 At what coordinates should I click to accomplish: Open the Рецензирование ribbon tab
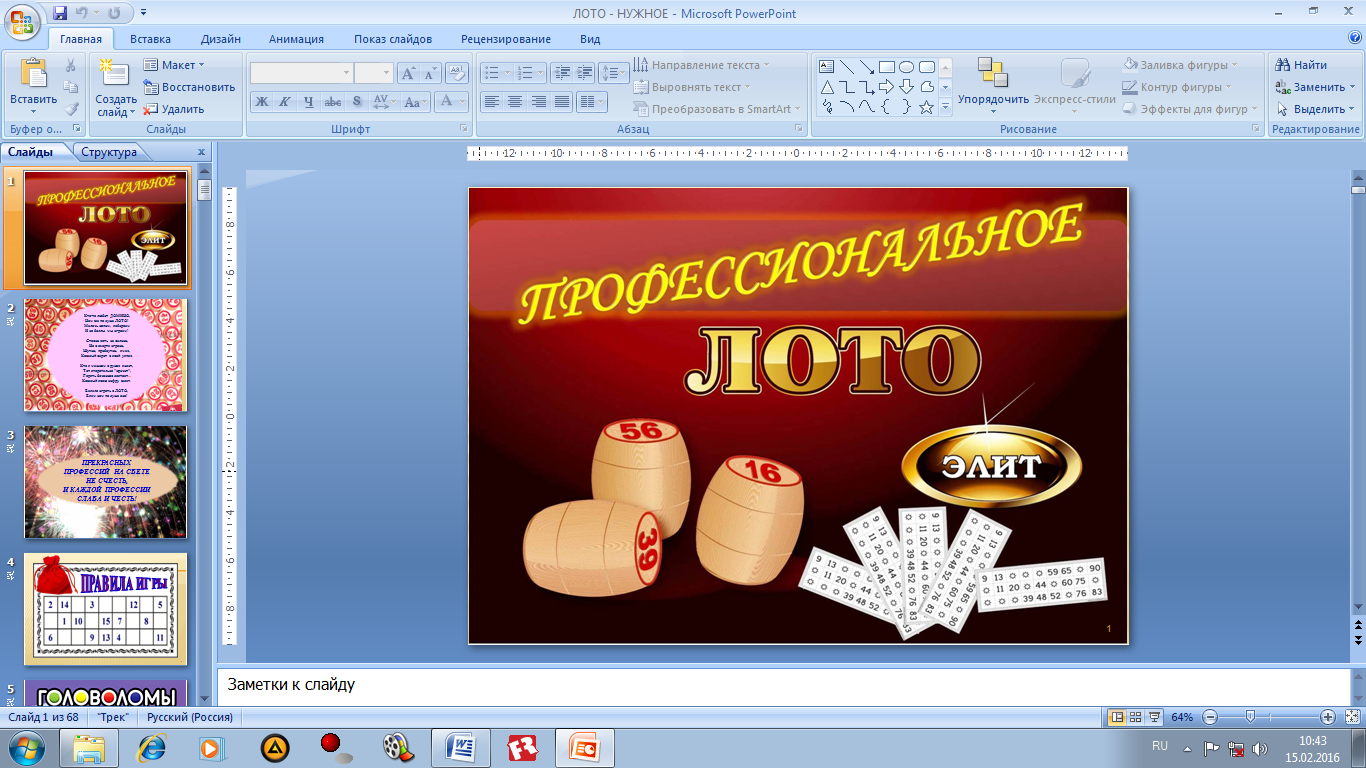pos(506,39)
